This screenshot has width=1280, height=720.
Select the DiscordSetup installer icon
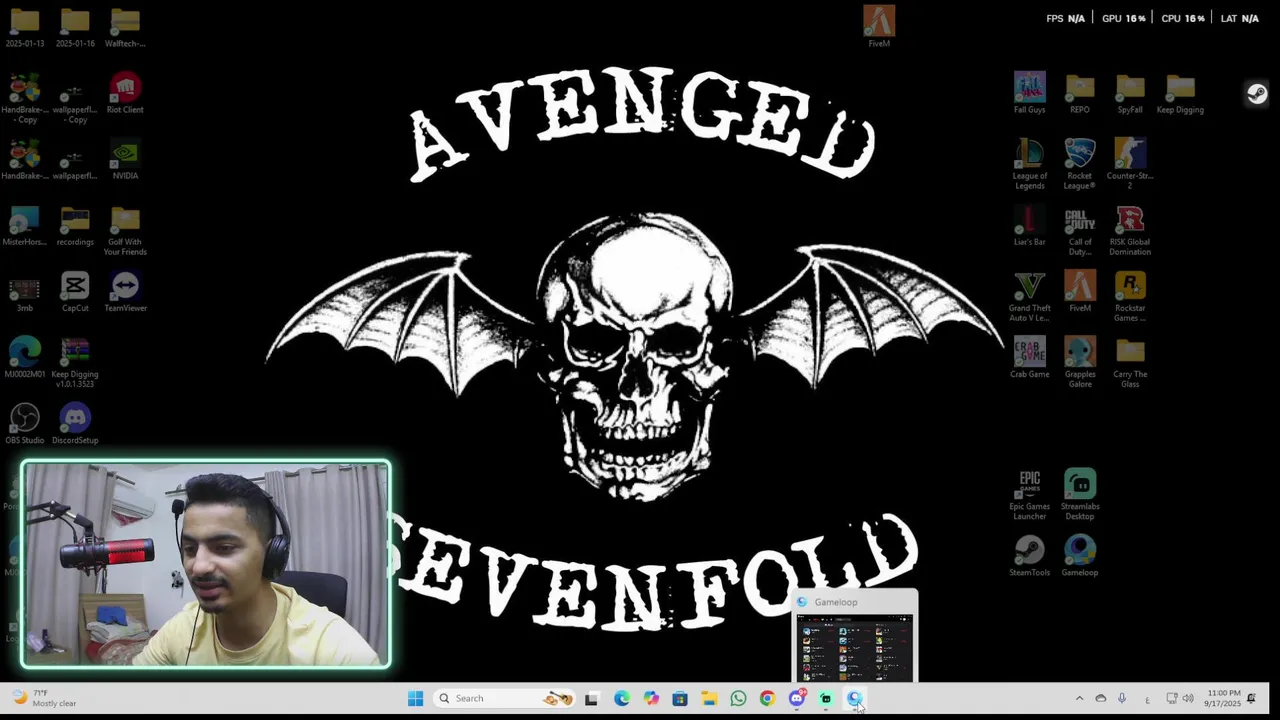click(x=75, y=423)
